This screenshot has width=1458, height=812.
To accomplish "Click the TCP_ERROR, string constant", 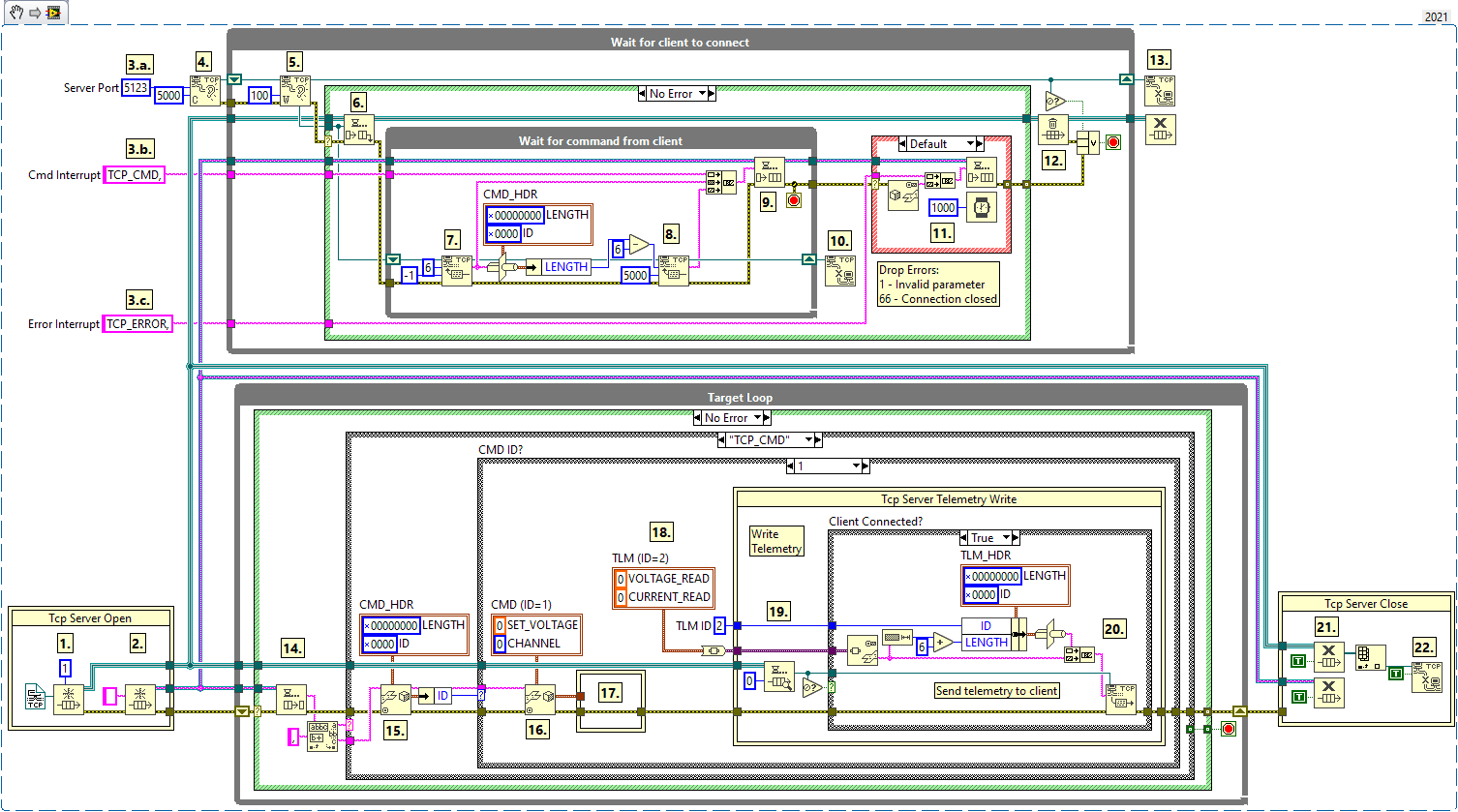I will pyautogui.click(x=138, y=324).
